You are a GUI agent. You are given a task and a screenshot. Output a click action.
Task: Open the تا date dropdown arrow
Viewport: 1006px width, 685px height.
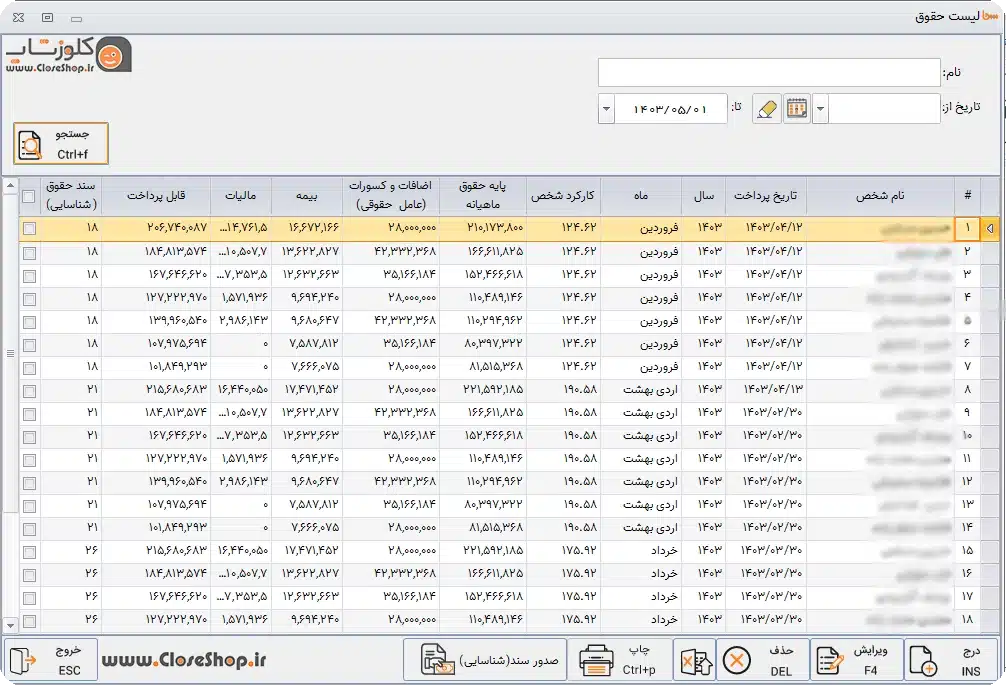point(606,108)
